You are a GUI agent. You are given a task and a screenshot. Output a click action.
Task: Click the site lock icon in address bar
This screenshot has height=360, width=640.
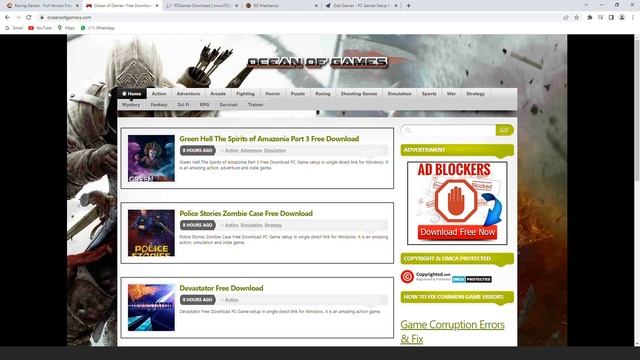(42, 18)
